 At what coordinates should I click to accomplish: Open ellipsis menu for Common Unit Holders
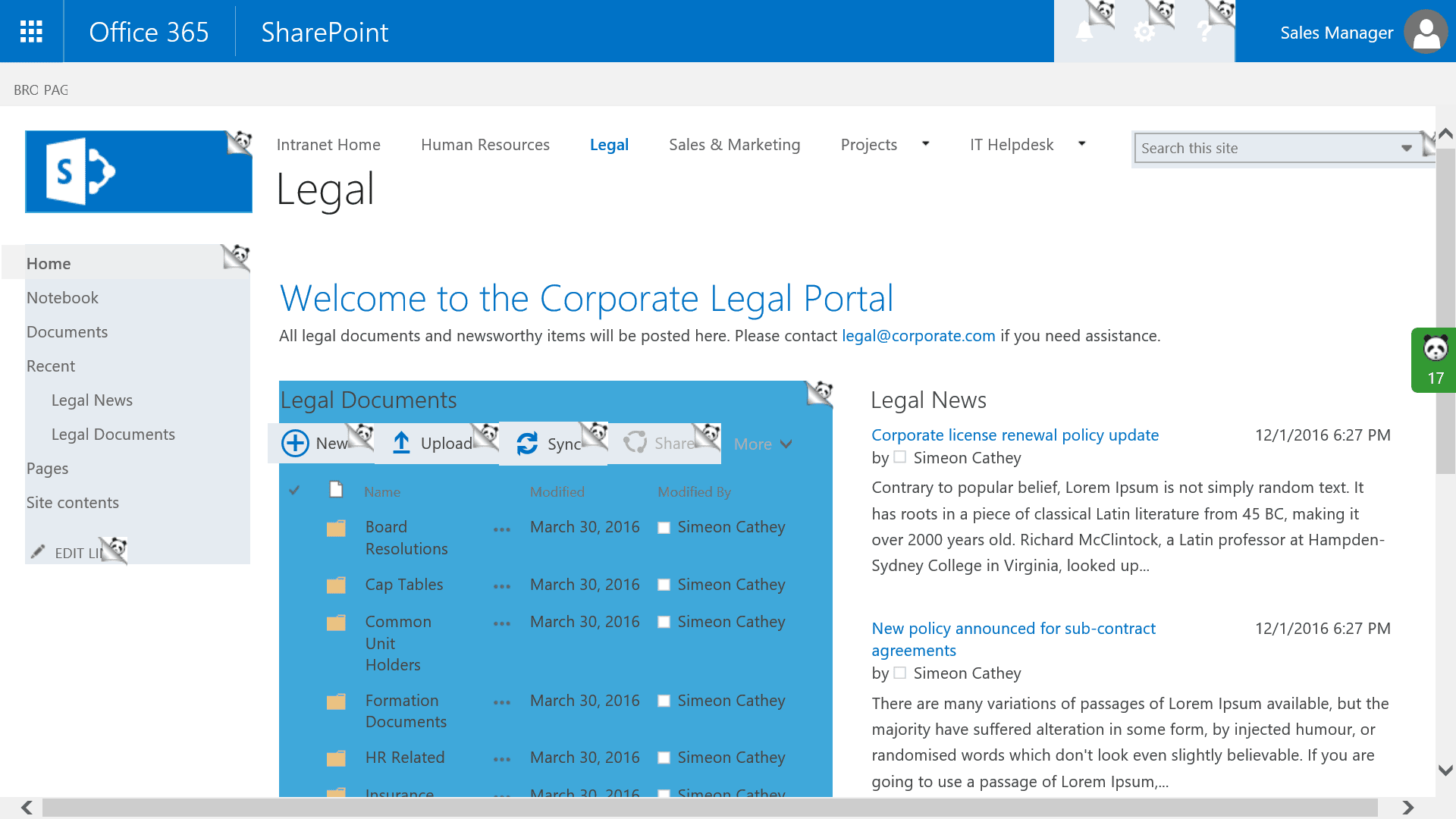[x=502, y=623]
